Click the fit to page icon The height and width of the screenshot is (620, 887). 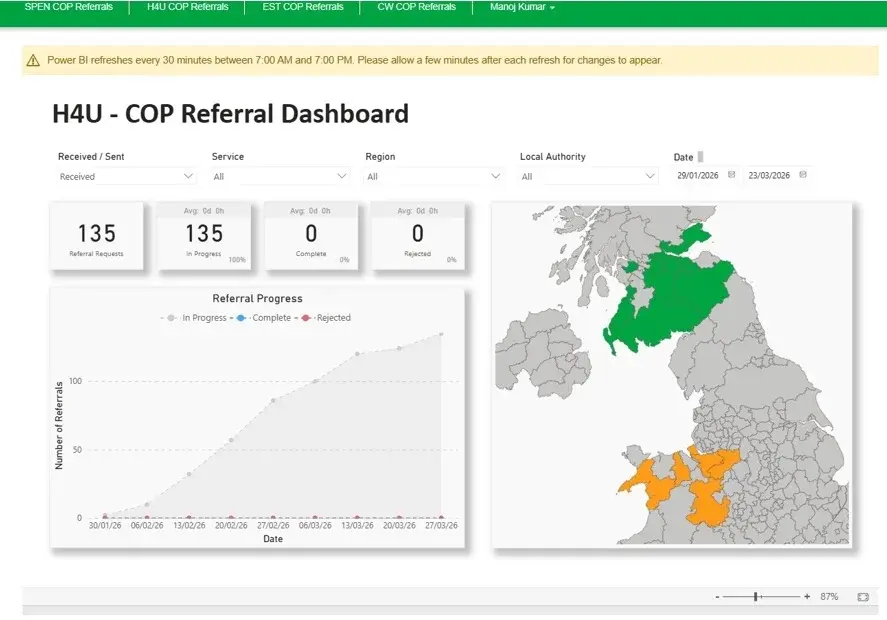coord(863,597)
